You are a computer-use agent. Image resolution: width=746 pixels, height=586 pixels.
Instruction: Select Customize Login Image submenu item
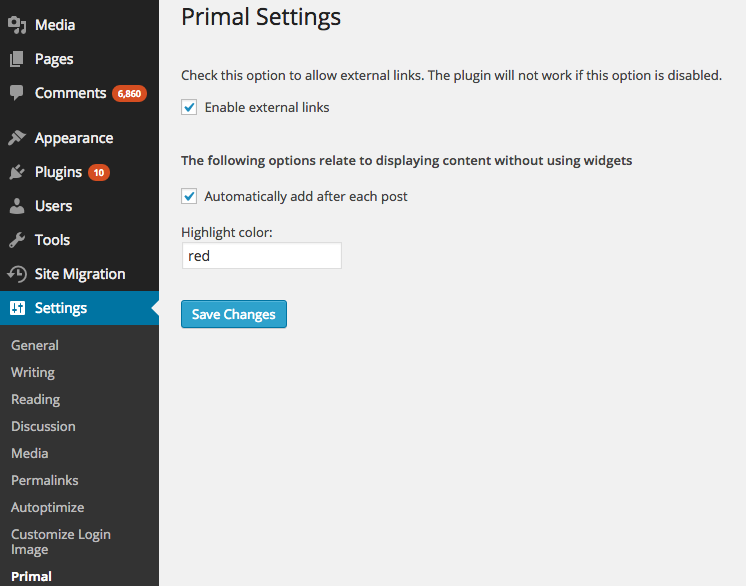(x=61, y=541)
